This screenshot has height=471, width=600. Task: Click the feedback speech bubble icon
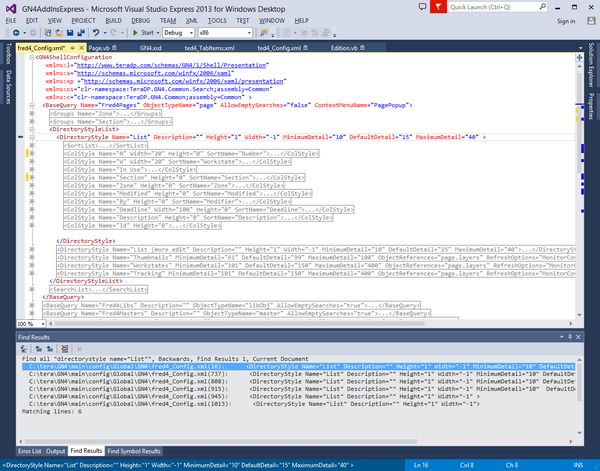[x=422, y=7]
